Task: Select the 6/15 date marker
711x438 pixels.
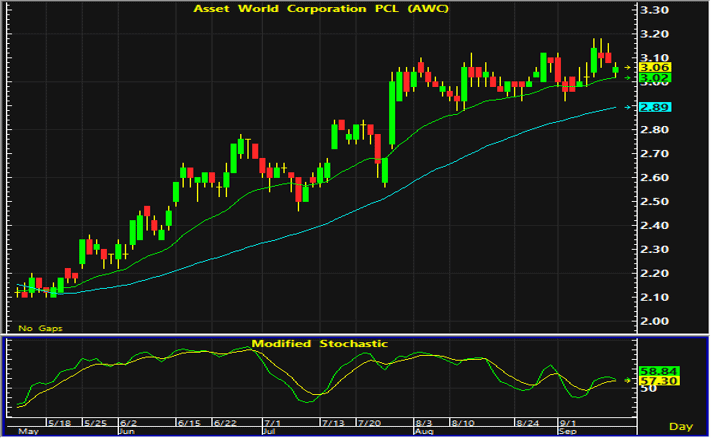Action: coord(189,423)
